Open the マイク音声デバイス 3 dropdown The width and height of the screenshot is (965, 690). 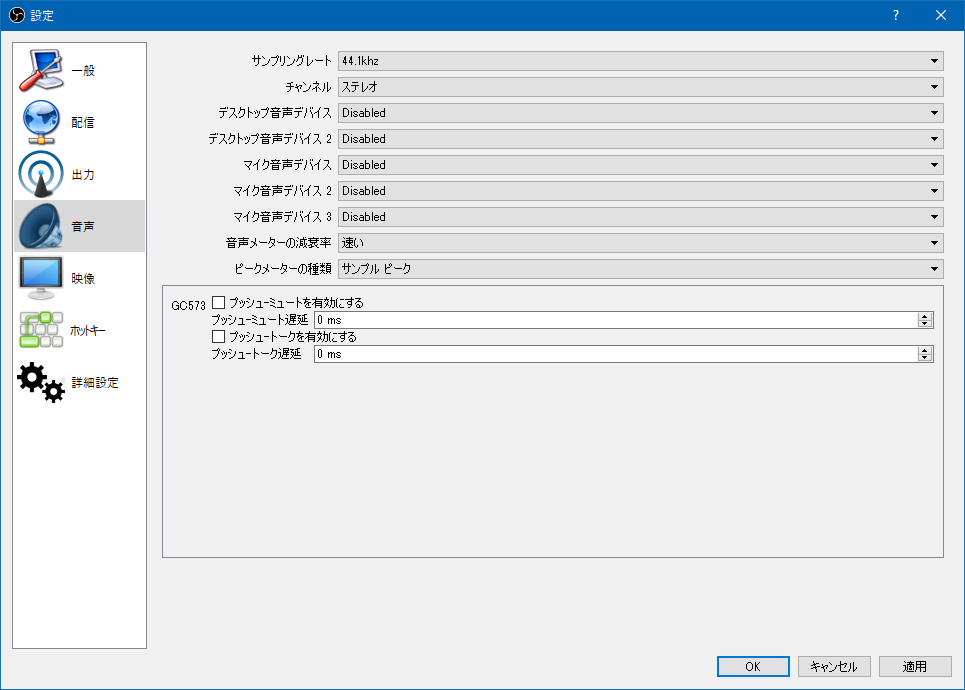point(641,217)
